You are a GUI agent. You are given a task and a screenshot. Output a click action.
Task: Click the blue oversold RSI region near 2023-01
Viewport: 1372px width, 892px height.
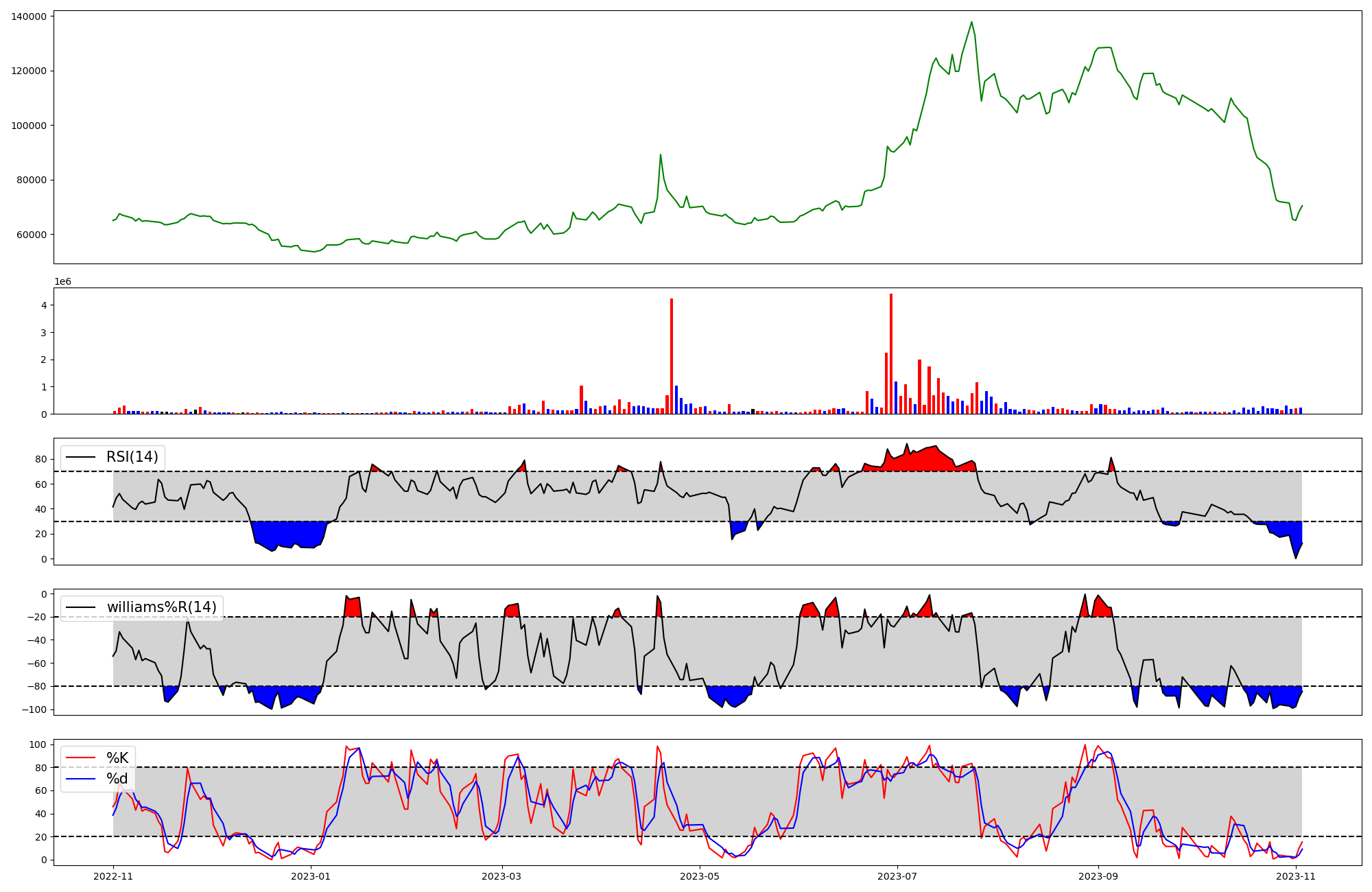[288, 534]
